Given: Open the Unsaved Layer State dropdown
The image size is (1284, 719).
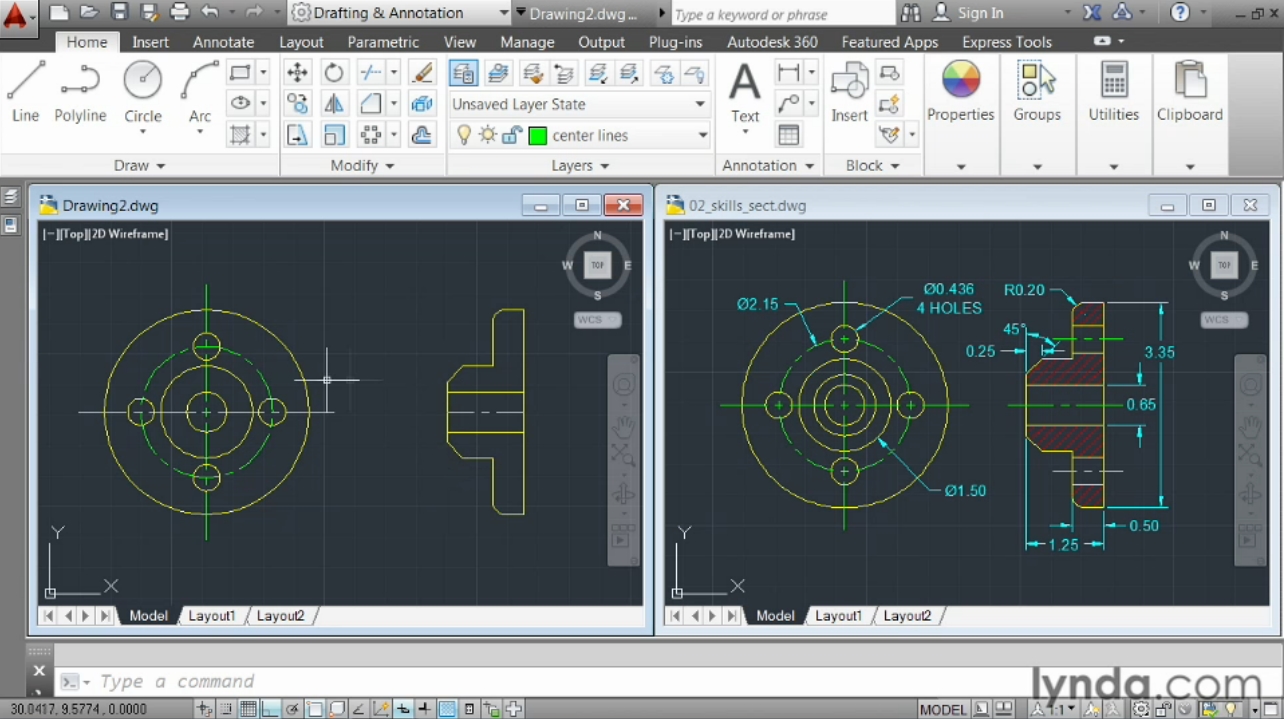Looking at the screenshot, I should click(579, 104).
